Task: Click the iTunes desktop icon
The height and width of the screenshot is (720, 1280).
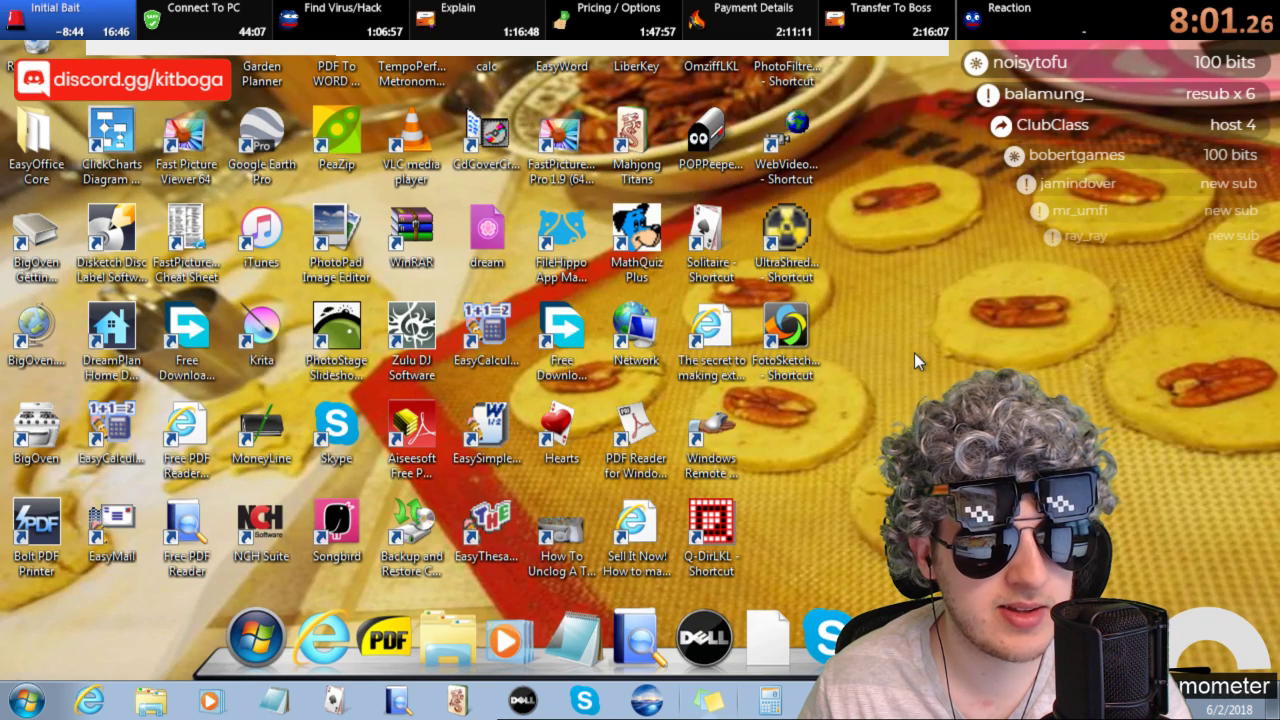Action: (x=261, y=229)
